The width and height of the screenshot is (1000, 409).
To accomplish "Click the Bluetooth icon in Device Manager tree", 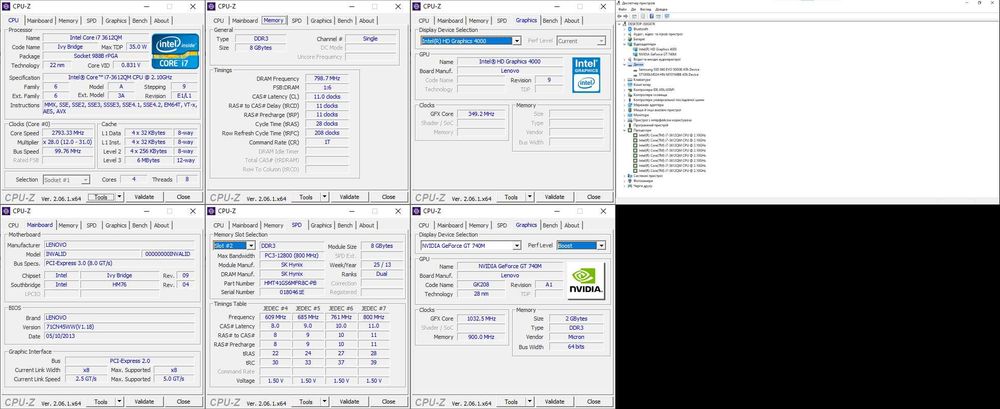I will (629, 29).
